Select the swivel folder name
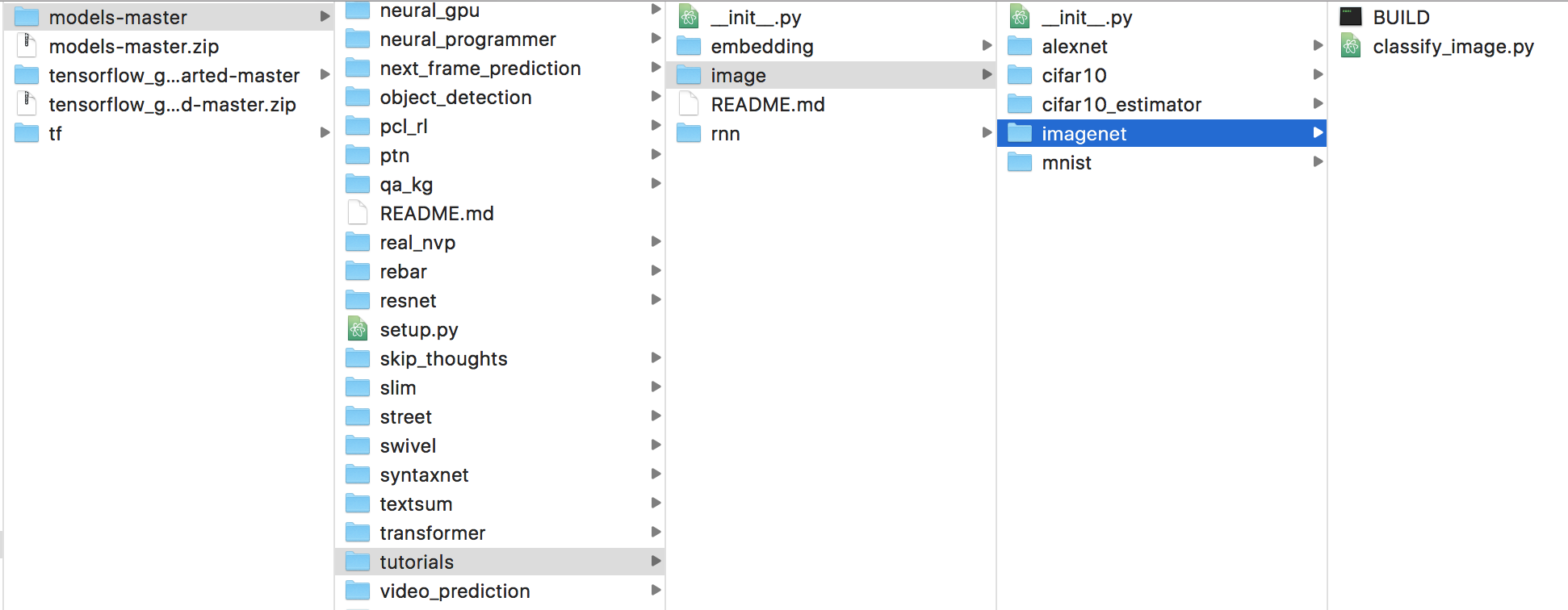Viewport: 1568px width, 610px height. click(x=408, y=446)
